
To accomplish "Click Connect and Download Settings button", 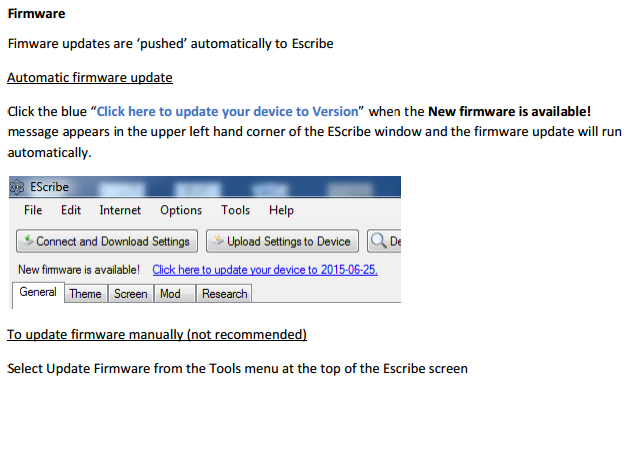I will (106, 241).
